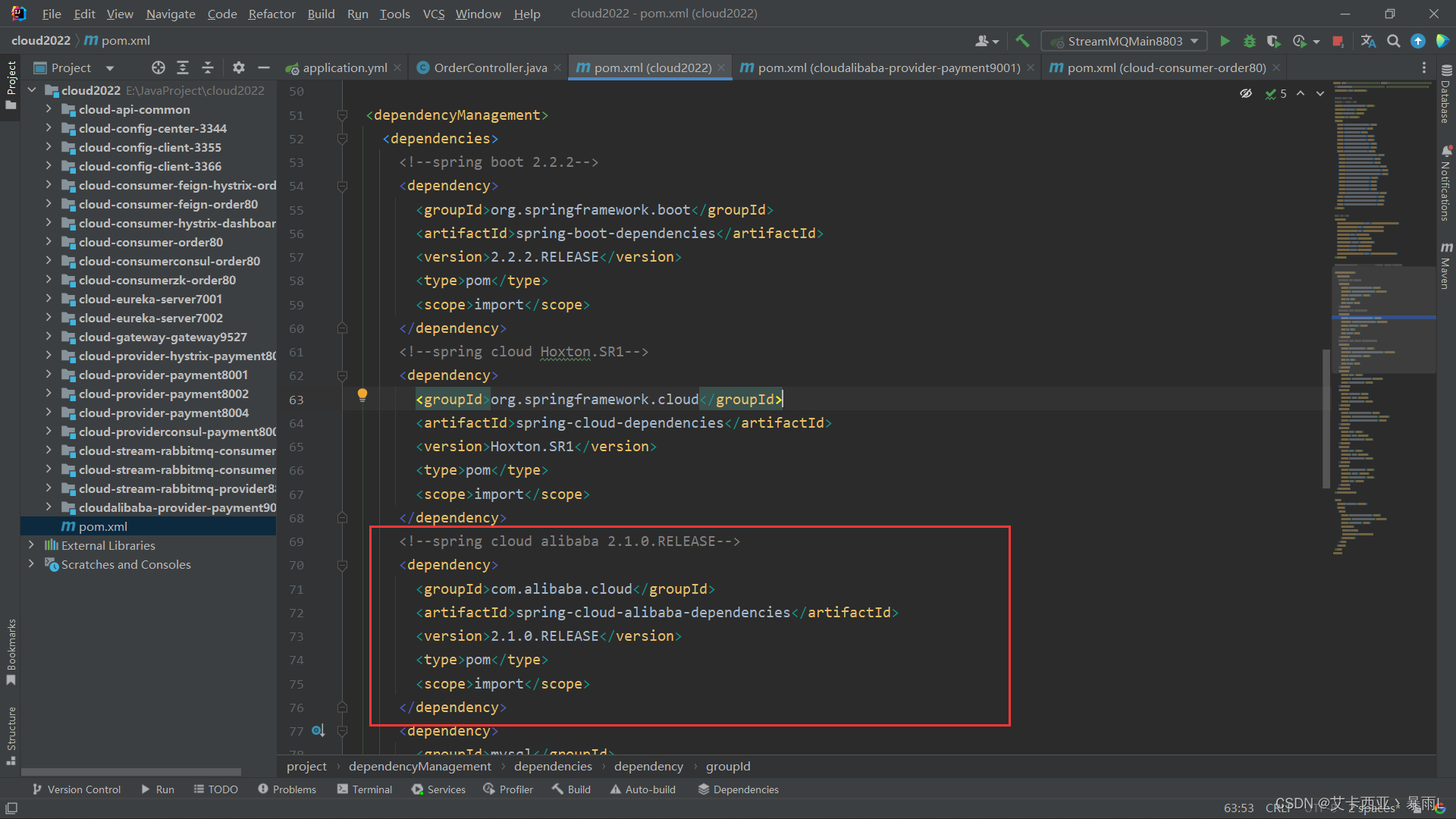Click the Build Project hammer icon
Screen dimensions: 1456x819
coord(1022,41)
